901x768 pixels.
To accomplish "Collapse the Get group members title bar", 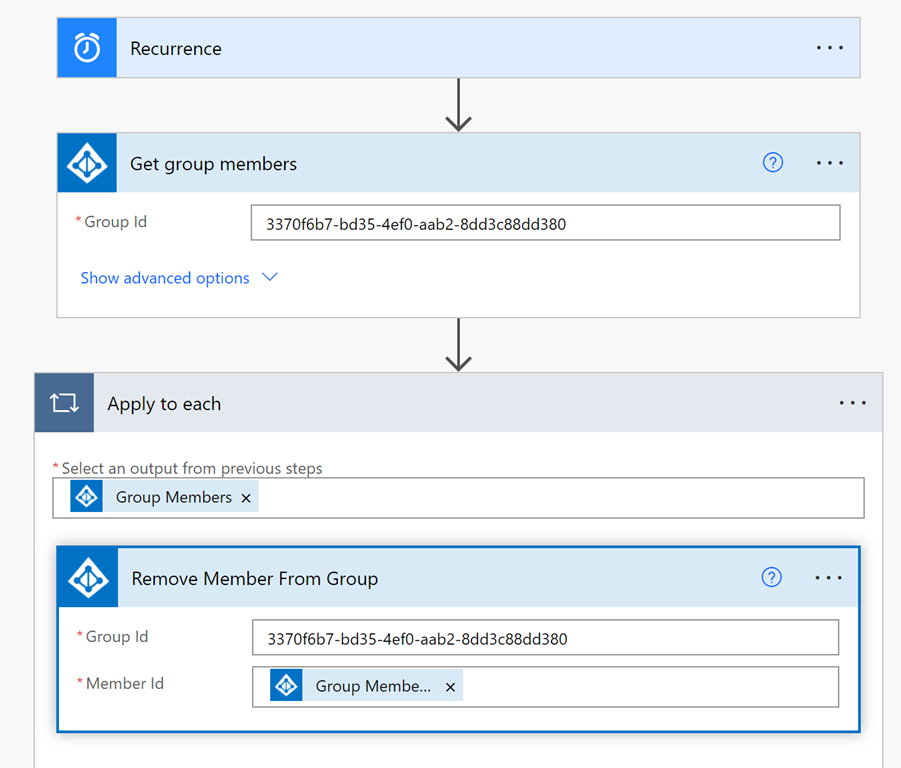I will 450,163.
